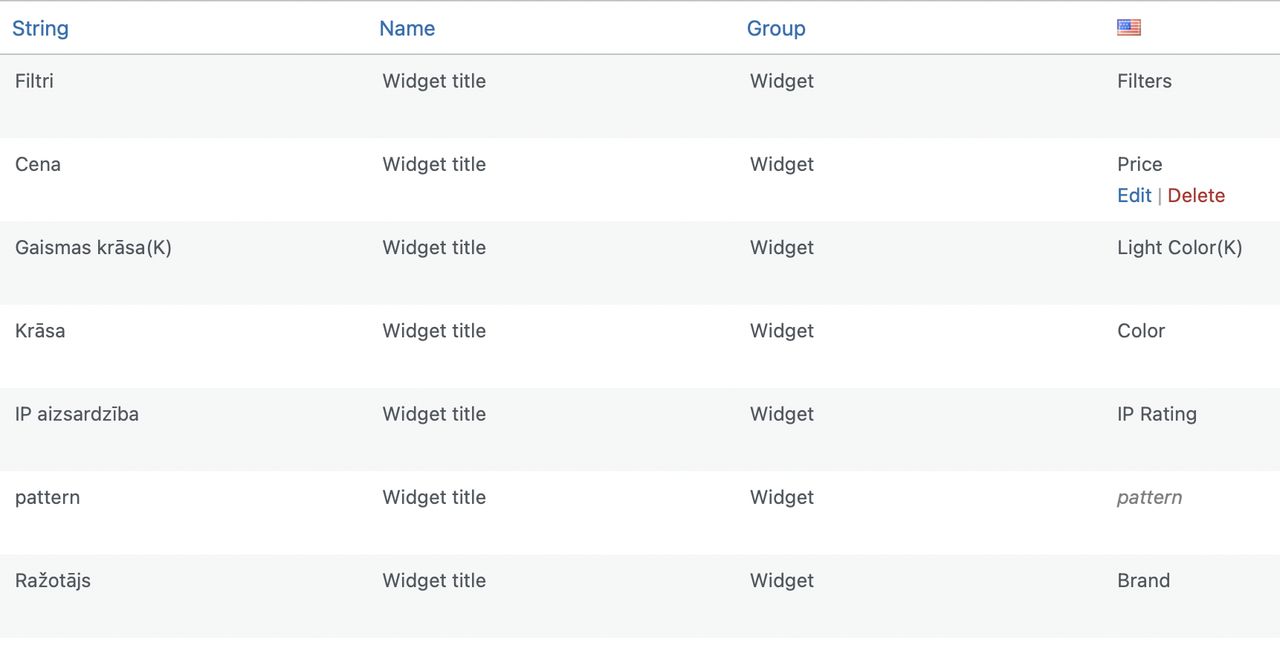Screen dimensions: 1280x651
Task: Sort table by String column header
Action: (40, 28)
